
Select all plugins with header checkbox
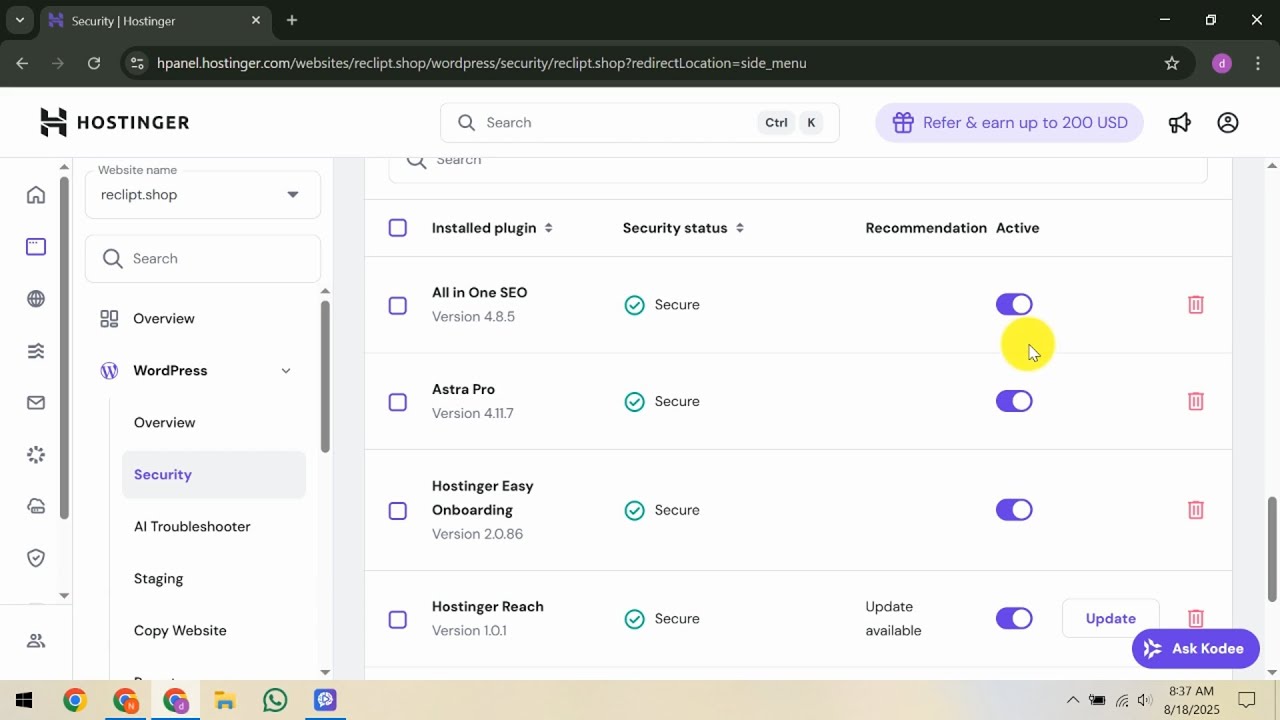pyautogui.click(x=398, y=228)
